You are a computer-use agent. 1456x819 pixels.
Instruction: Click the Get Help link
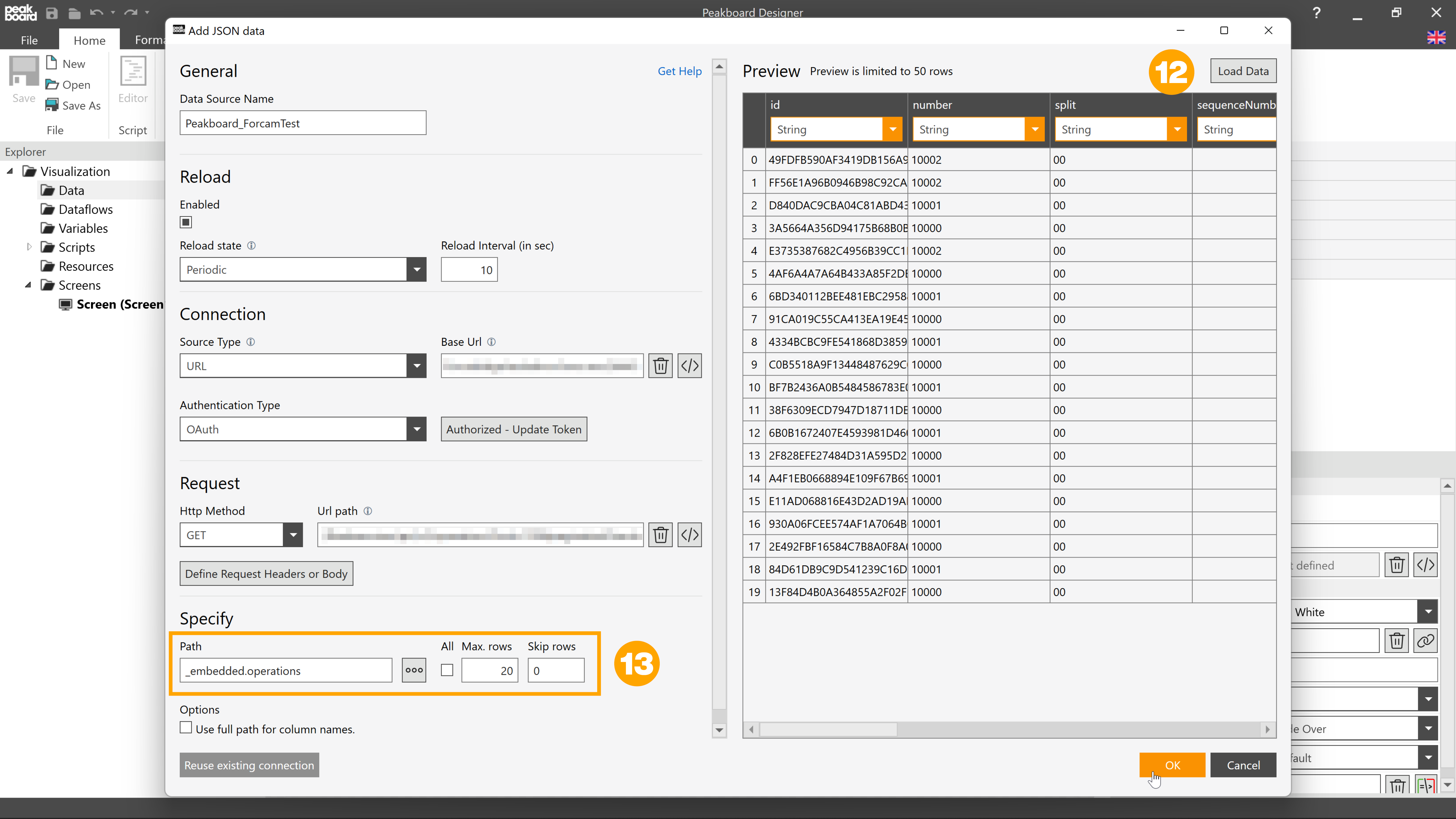coord(679,70)
